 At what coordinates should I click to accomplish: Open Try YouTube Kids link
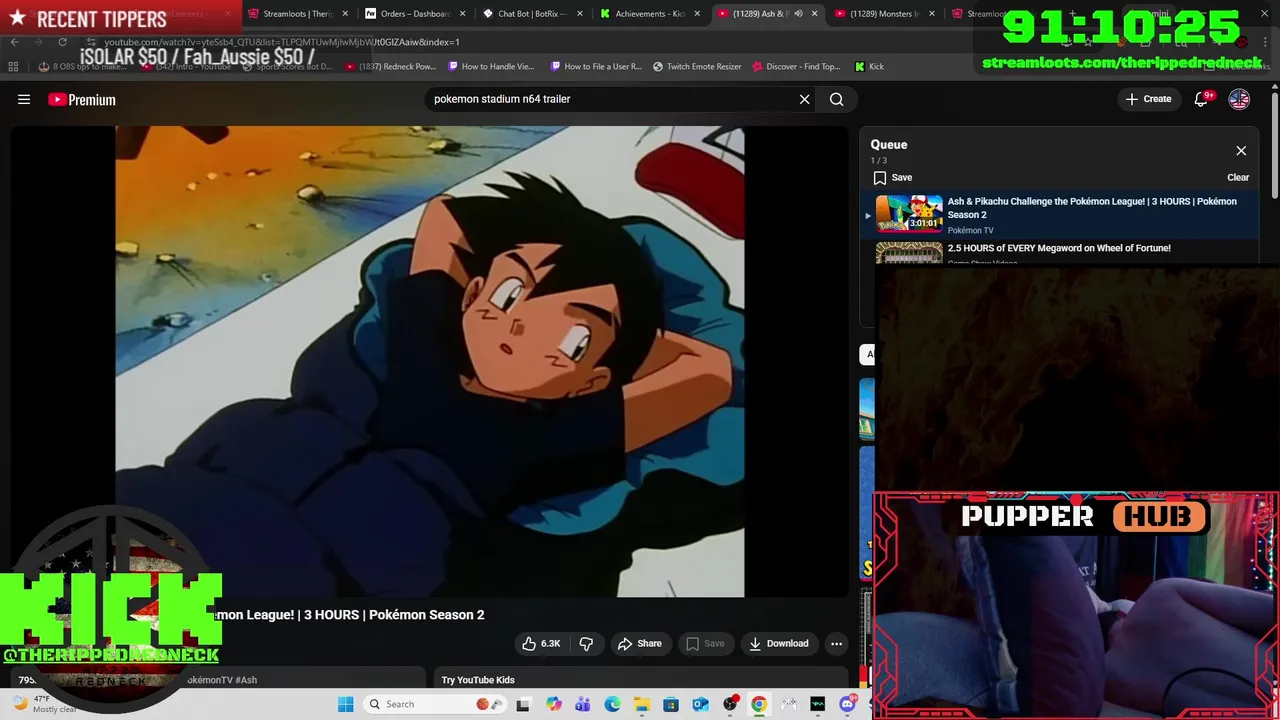(x=478, y=680)
